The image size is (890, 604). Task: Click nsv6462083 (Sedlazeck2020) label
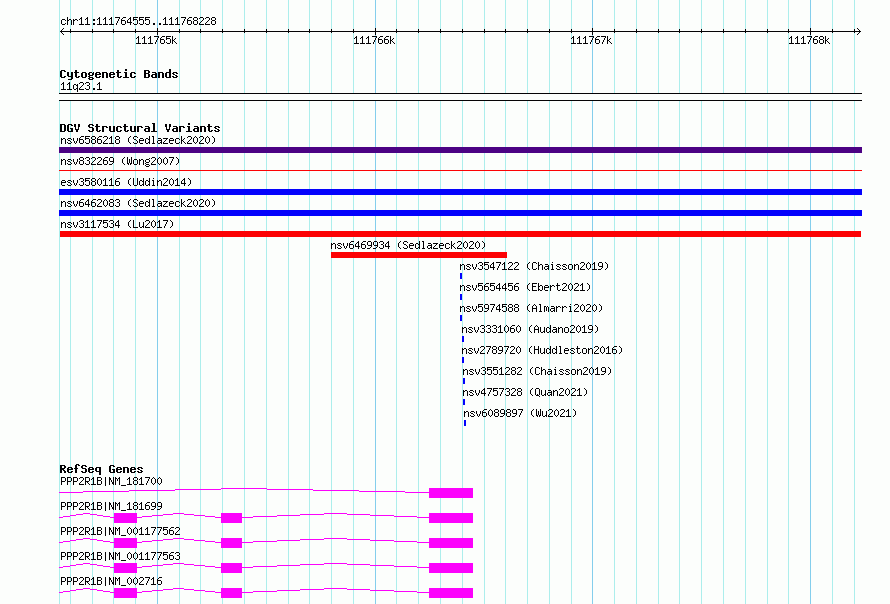point(138,203)
